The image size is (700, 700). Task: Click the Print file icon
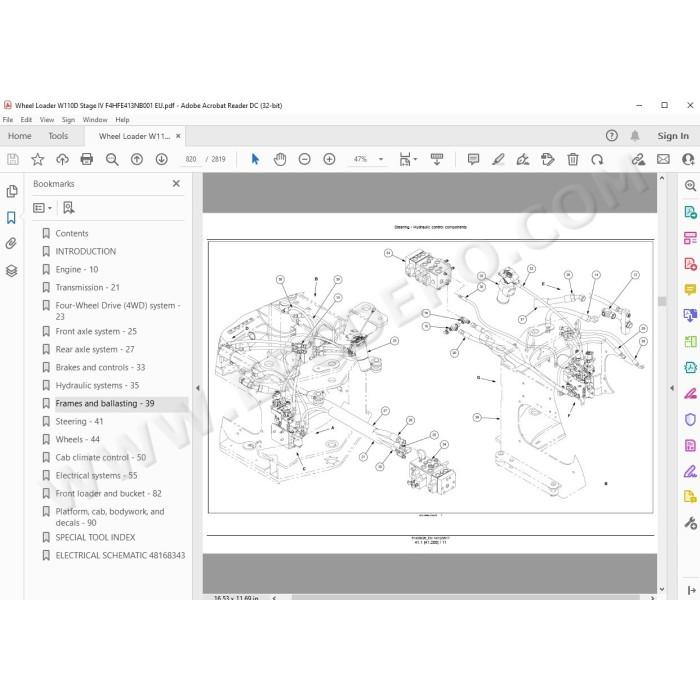pyautogui.click(x=87, y=159)
